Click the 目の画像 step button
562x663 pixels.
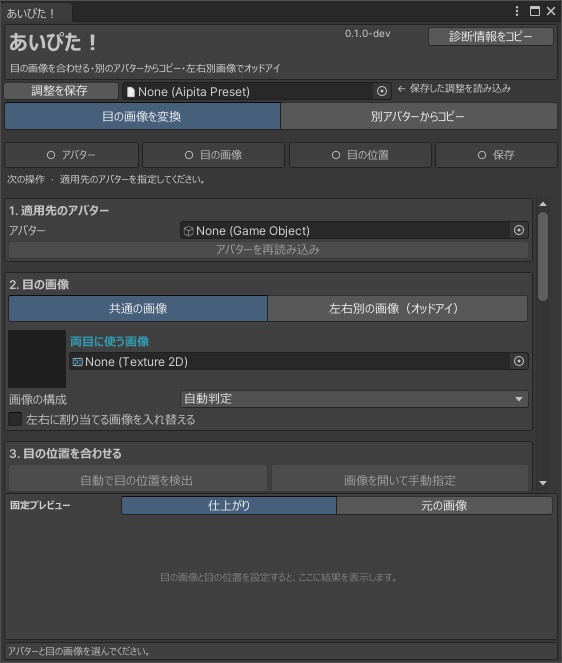214,155
